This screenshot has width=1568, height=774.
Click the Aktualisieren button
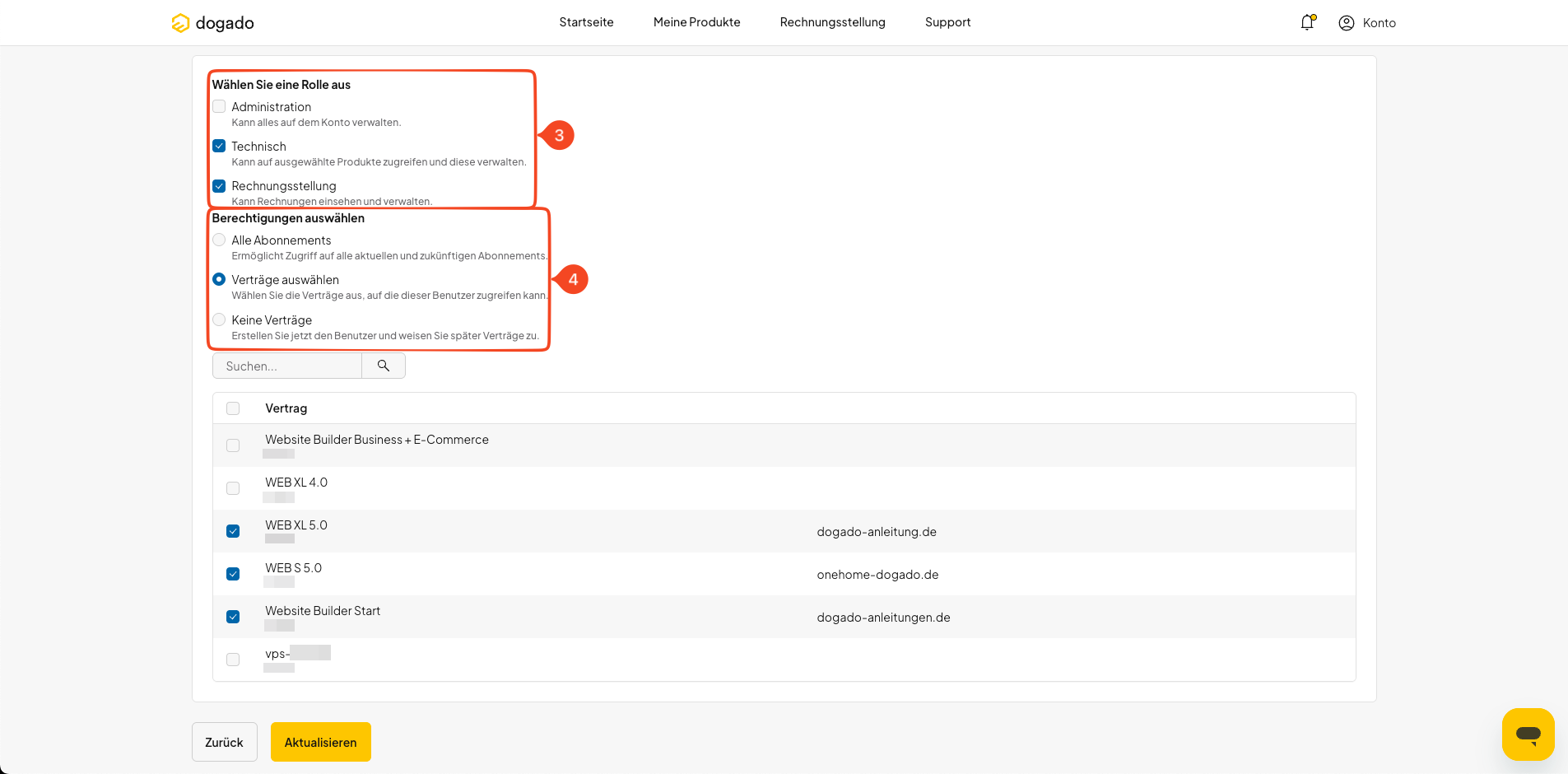(321, 742)
